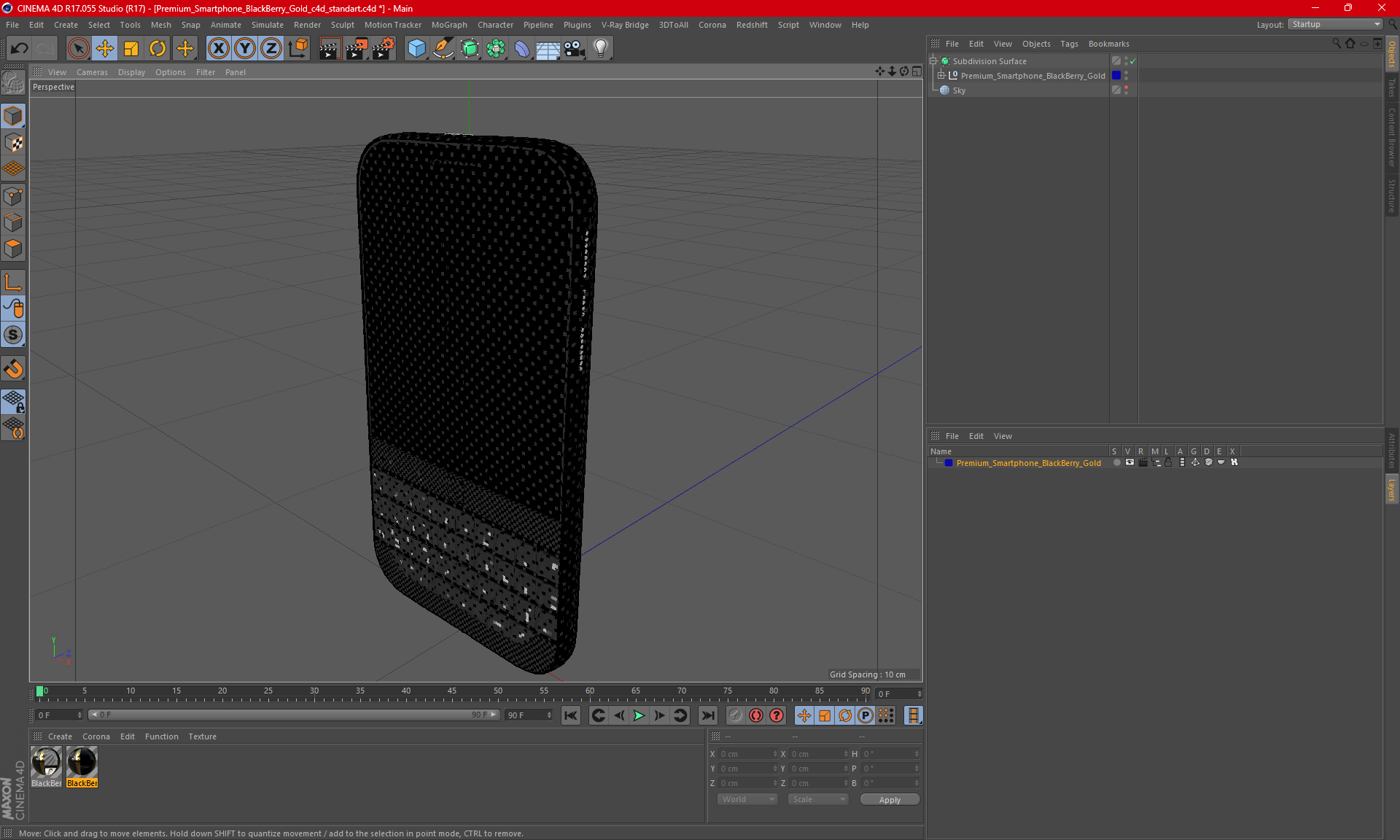Collapse the Subdivision Surface tree item
1400x840 pixels.
[x=933, y=61]
